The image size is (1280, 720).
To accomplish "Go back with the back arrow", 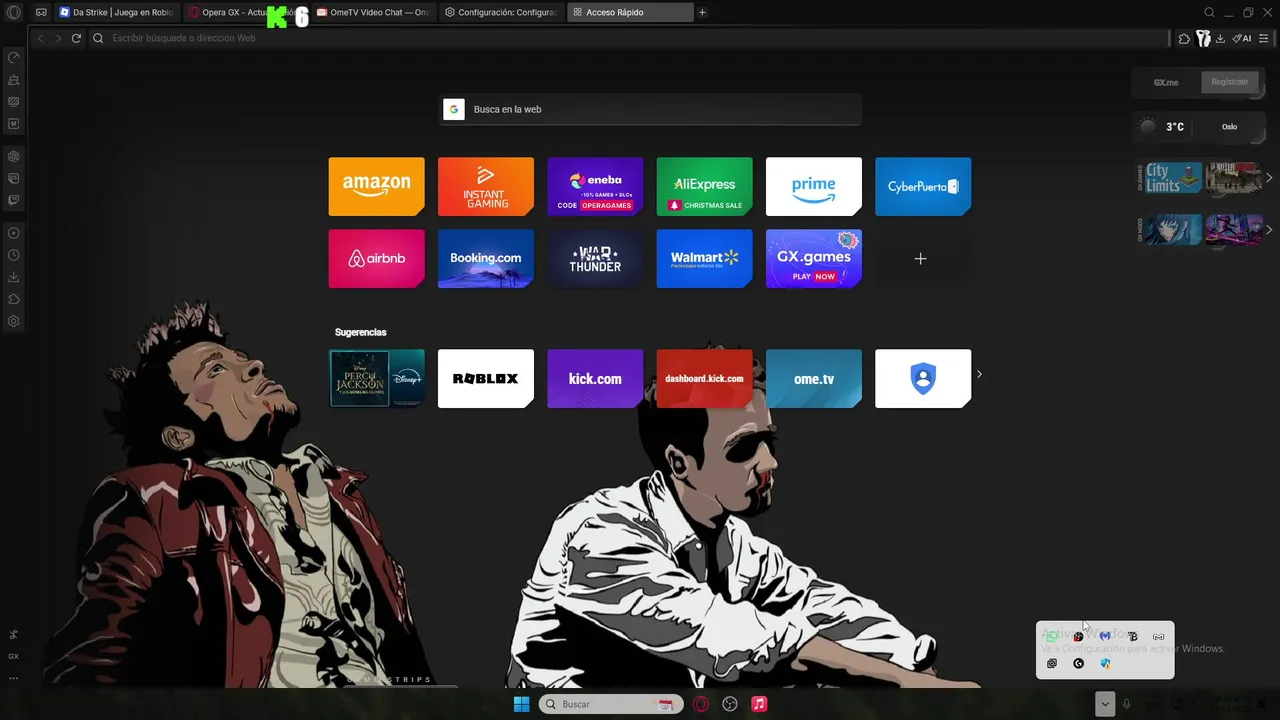I will (x=41, y=38).
